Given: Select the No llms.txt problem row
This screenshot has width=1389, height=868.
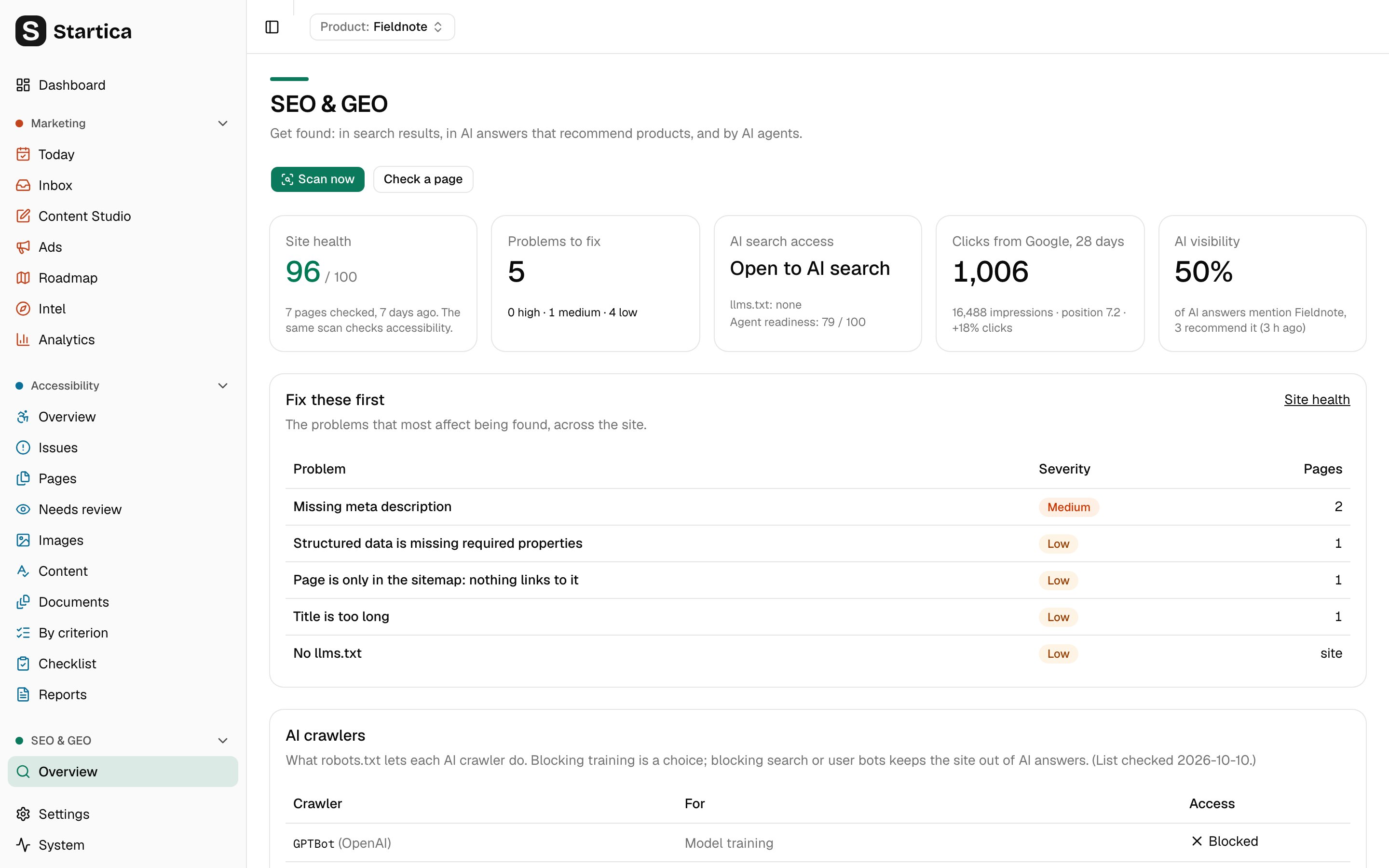Looking at the screenshot, I should click(x=818, y=653).
